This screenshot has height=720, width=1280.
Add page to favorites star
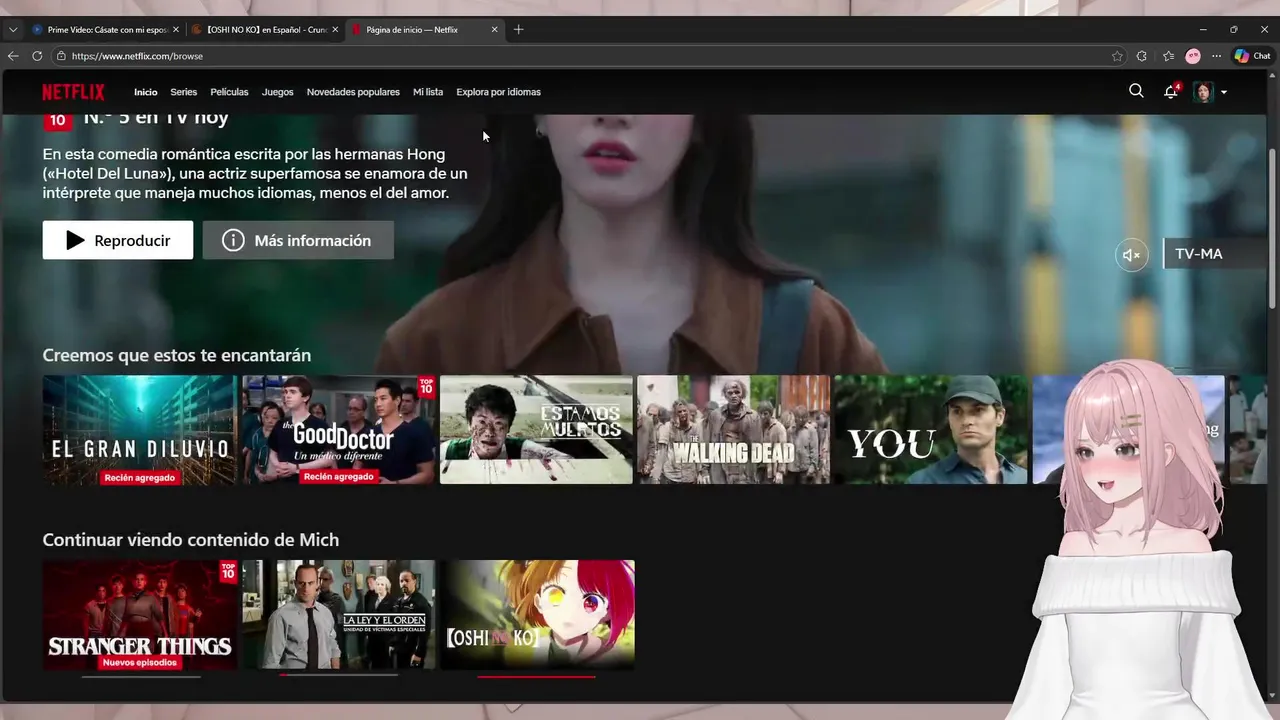[1117, 56]
